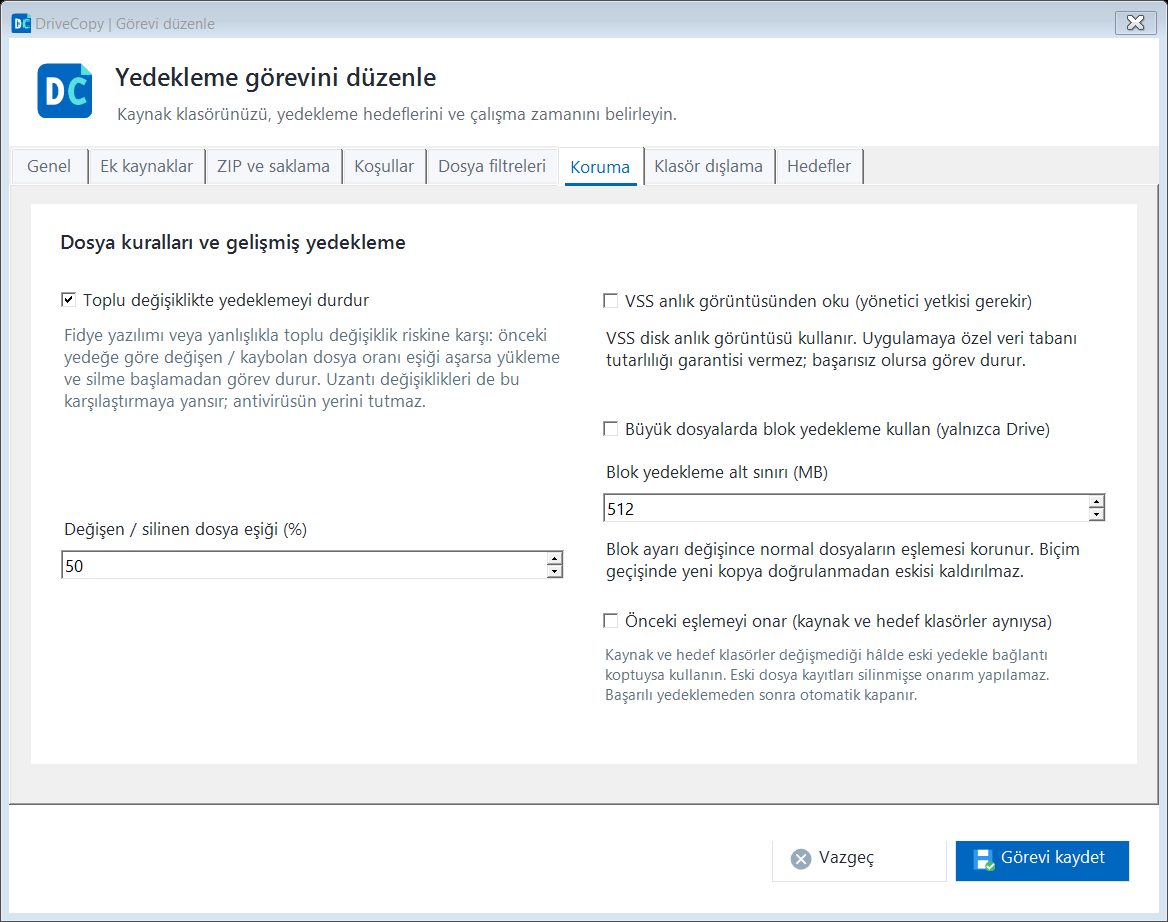The height and width of the screenshot is (922, 1168).
Task: Enable VSS anlık görüntüsünden oku checkbox
Action: point(610,301)
